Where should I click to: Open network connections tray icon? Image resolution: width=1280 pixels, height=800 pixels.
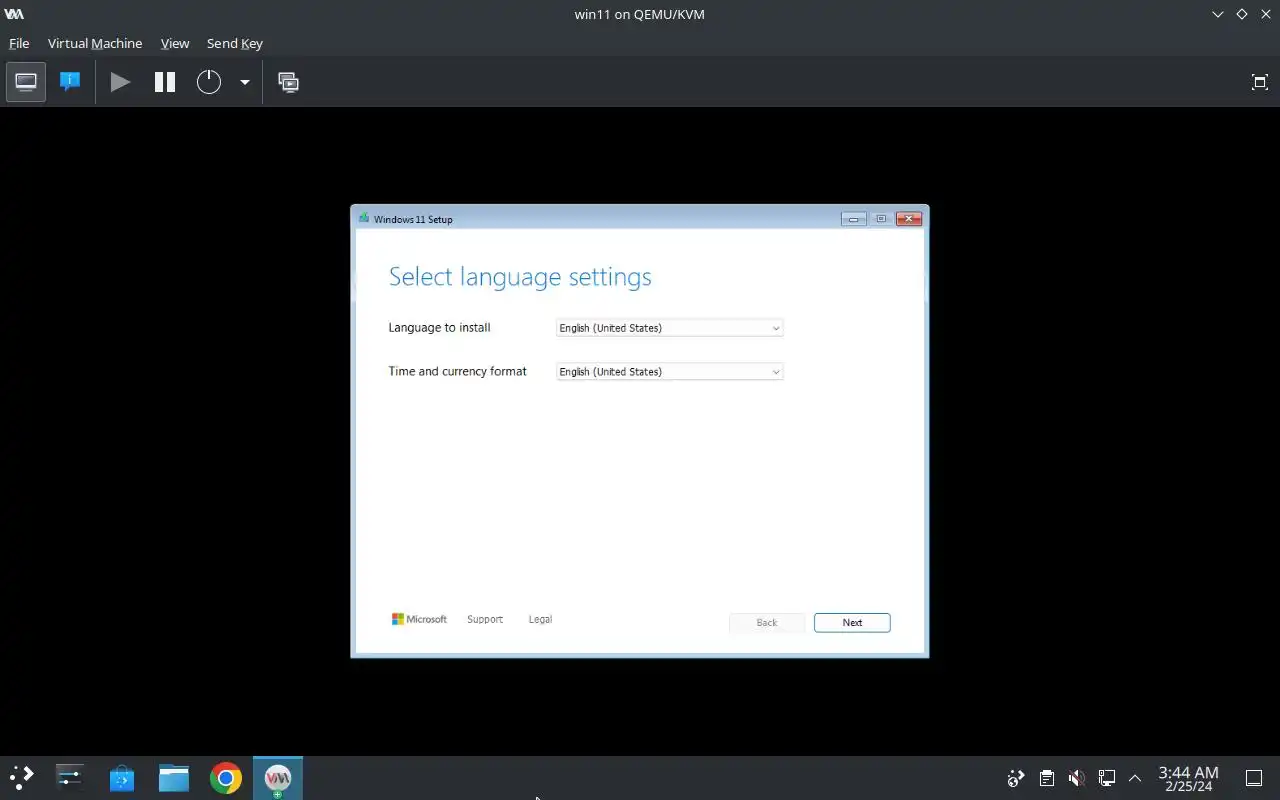pos(1107,778)
